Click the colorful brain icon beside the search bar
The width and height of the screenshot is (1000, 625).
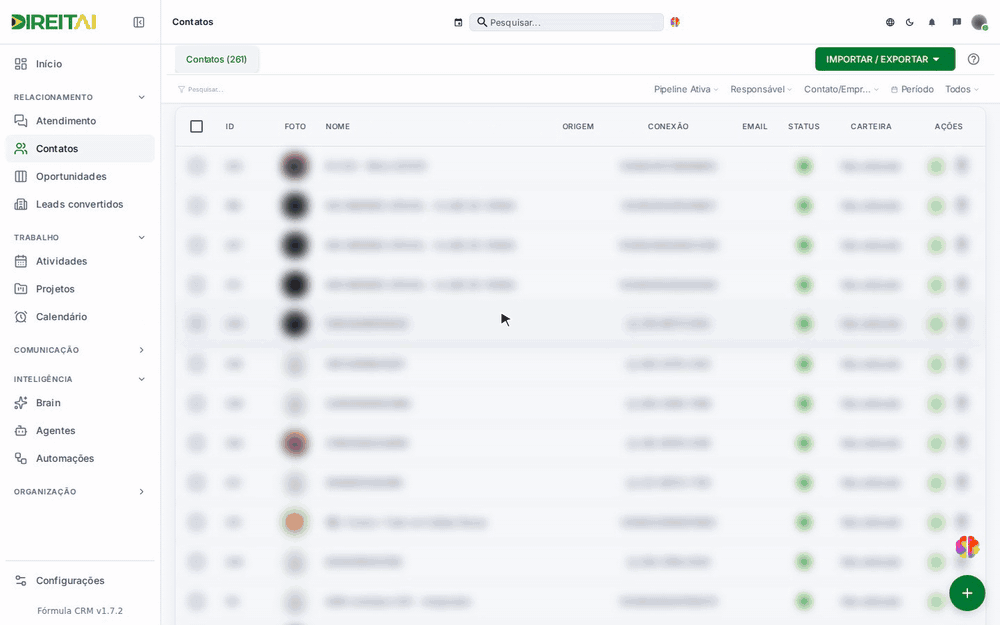coord(675,22)
